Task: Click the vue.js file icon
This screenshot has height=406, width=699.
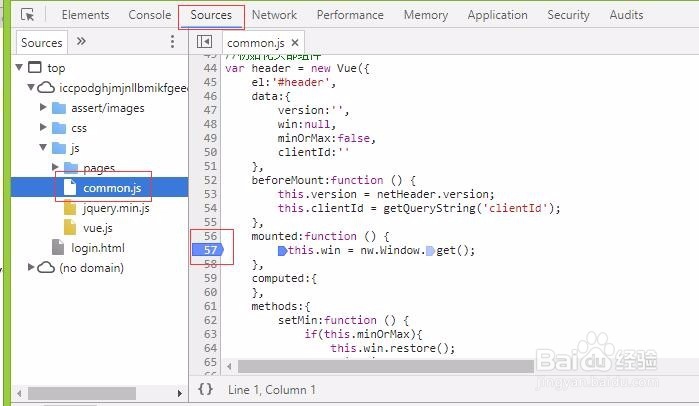Action: point(70,228)
